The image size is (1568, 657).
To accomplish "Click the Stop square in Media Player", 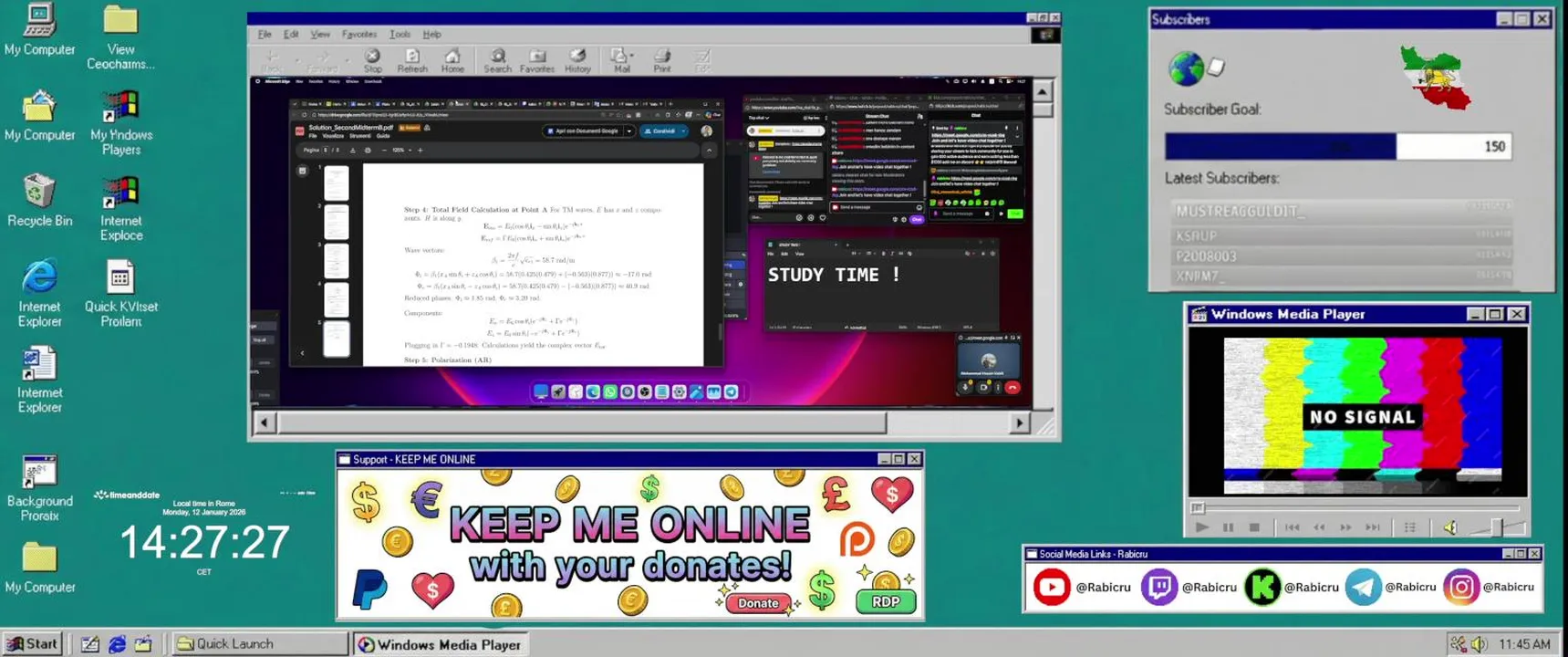I will coord(1254,527).
